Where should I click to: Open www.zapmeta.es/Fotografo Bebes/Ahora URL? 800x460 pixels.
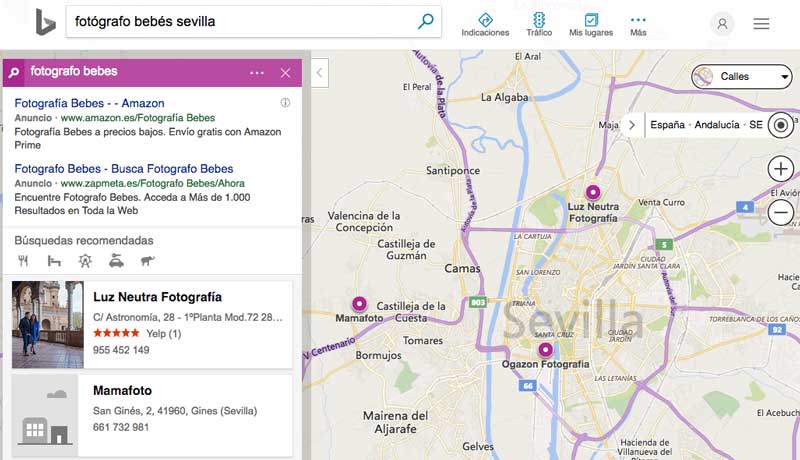[153, 183]
